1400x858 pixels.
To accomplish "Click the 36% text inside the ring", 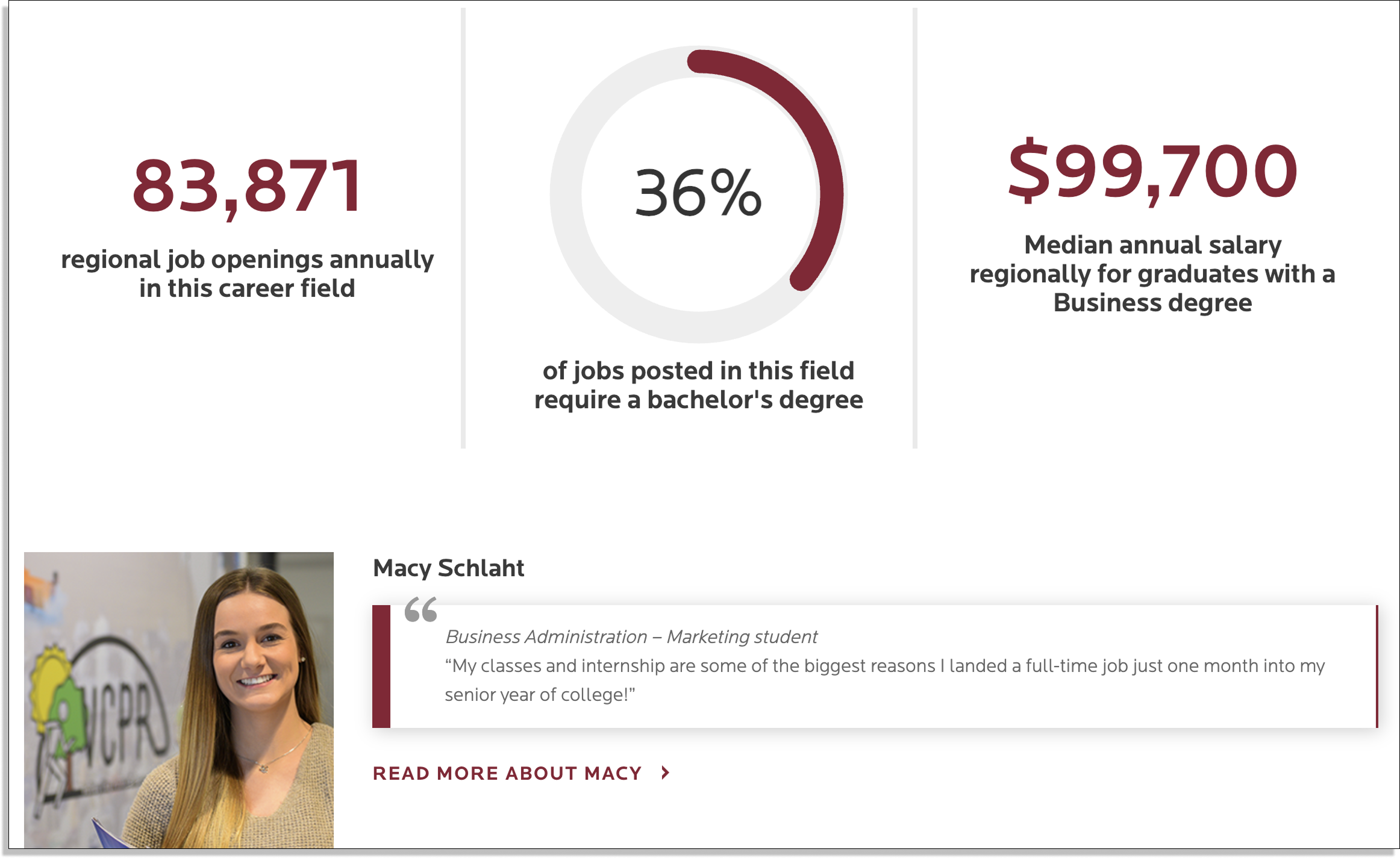I will coord(699,193).
